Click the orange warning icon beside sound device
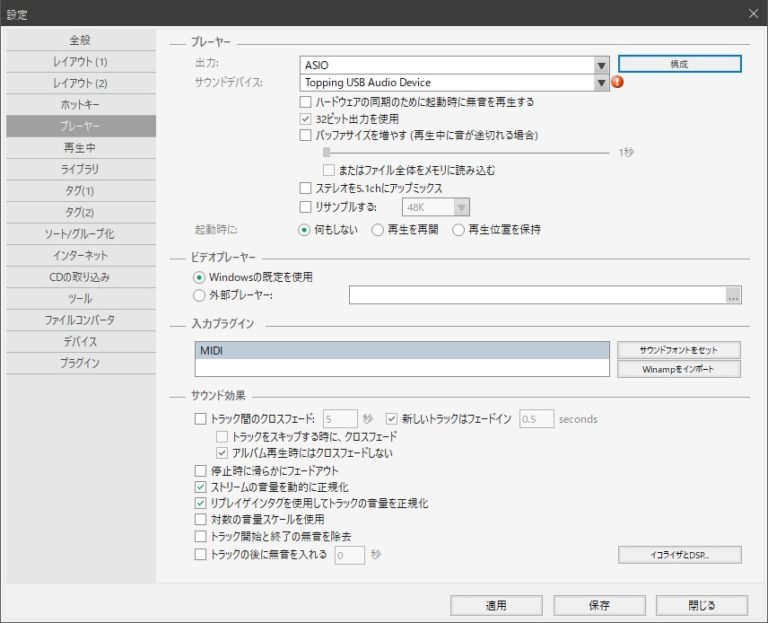768x623 pixels. pos(617,82)
